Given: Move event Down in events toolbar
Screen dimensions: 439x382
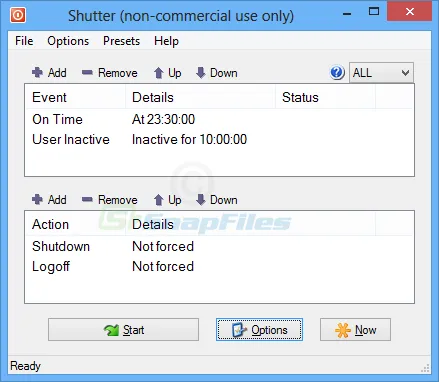Looking at the screenshot, I should coord(217,73).
